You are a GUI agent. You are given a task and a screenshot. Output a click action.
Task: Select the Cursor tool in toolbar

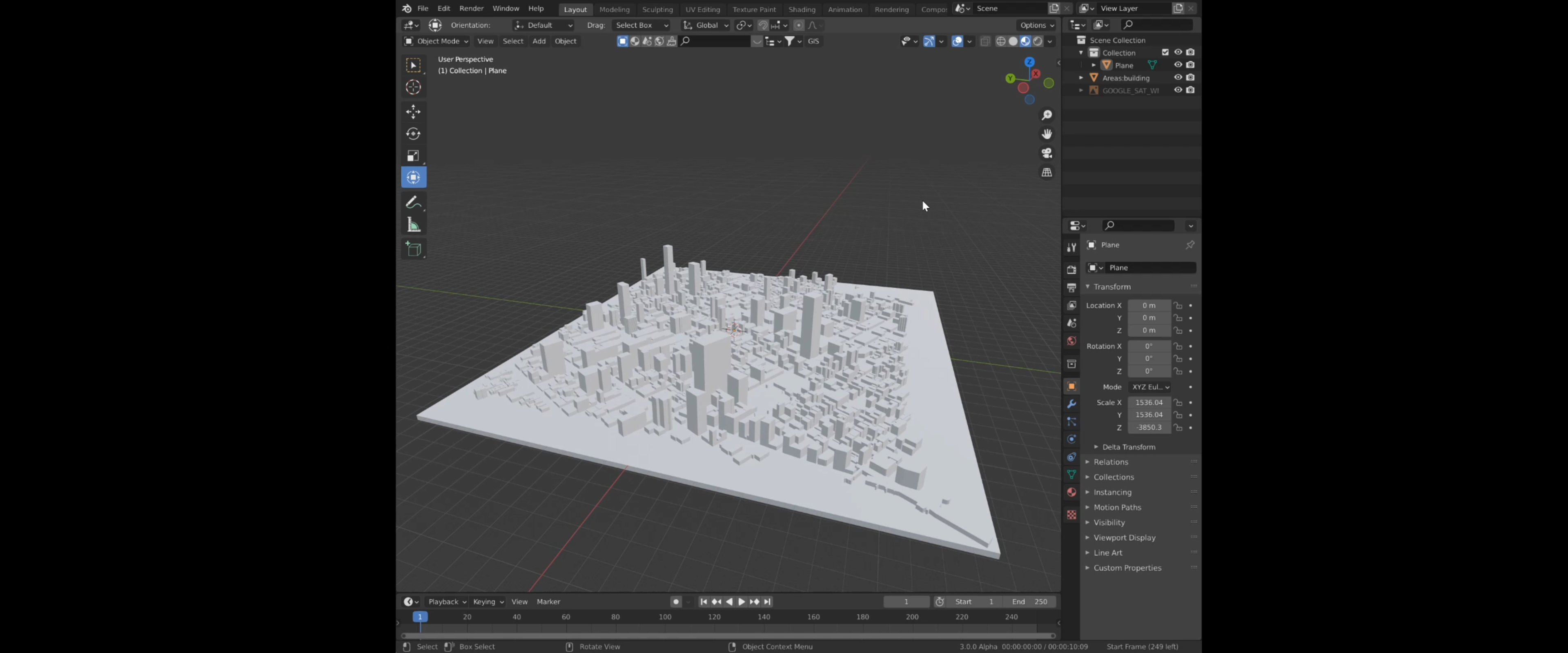click(413, 87)
